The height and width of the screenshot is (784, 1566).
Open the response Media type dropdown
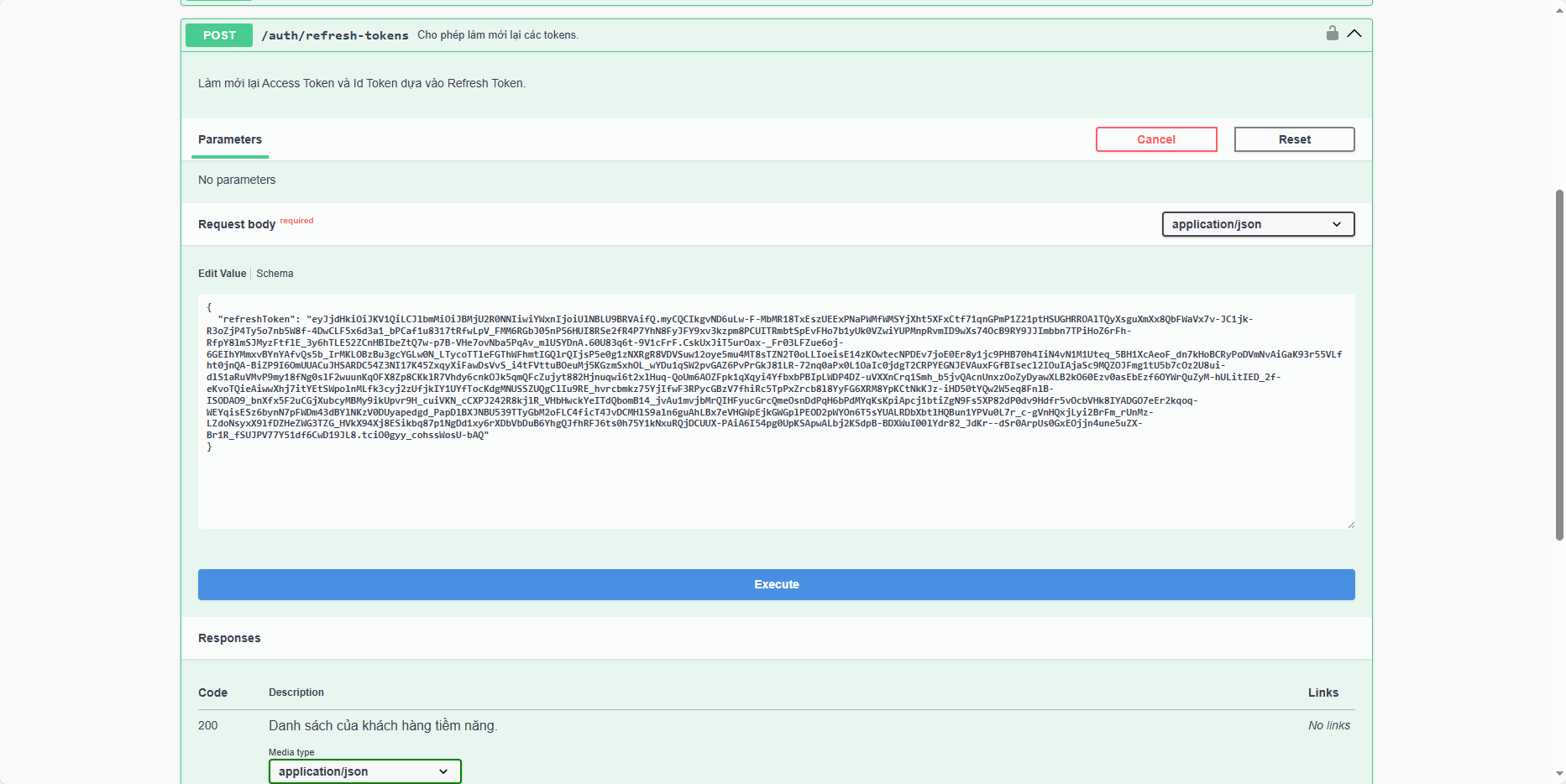point(364,771)
